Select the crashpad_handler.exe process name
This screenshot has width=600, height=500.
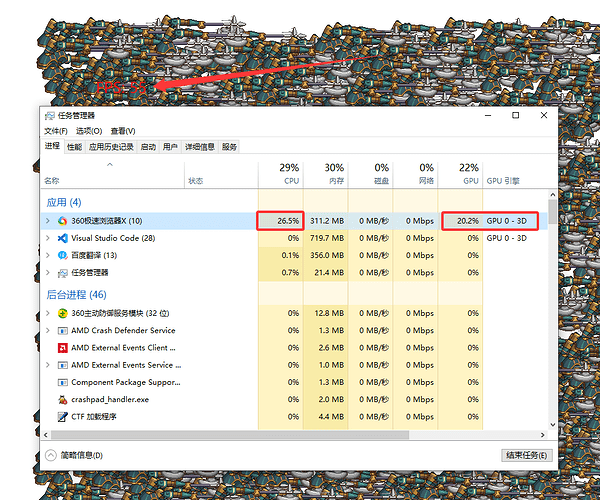(110, 400)
